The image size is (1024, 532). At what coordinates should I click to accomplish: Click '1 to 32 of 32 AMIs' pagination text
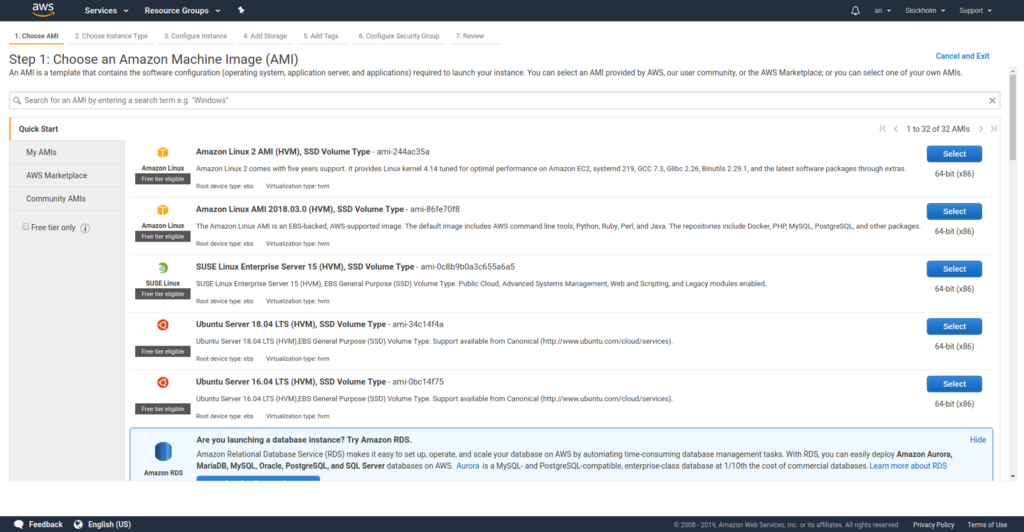click(x=938, y=129)
